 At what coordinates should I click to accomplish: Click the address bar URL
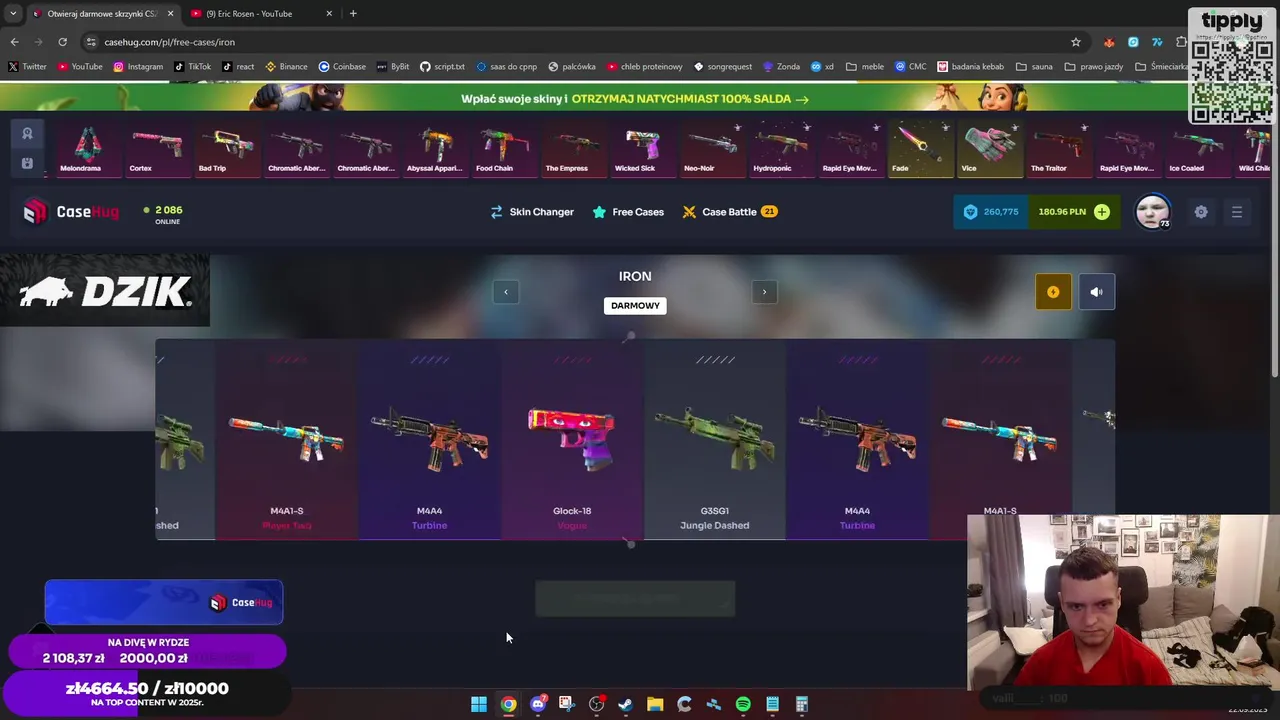pyautogui.click(x=170, y=42)
